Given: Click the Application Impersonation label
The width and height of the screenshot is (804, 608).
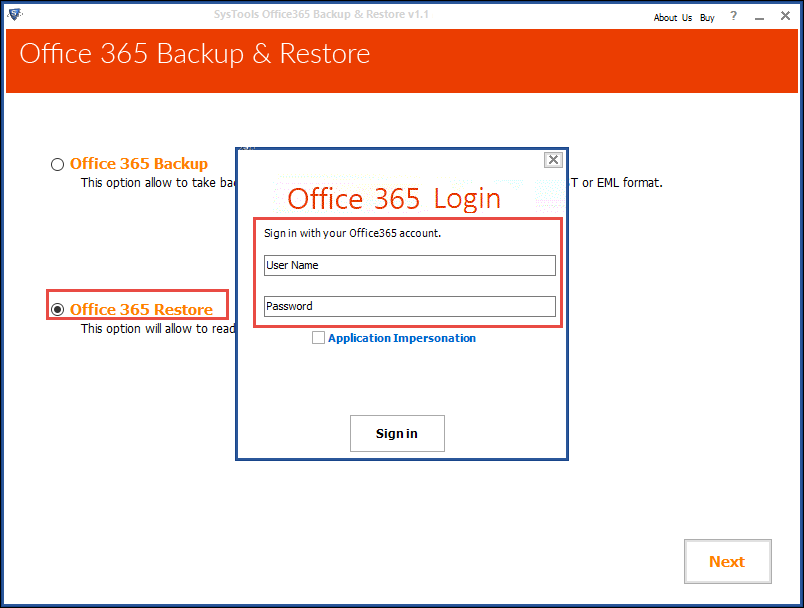Looking at the screenshot, I should point(402,338).
